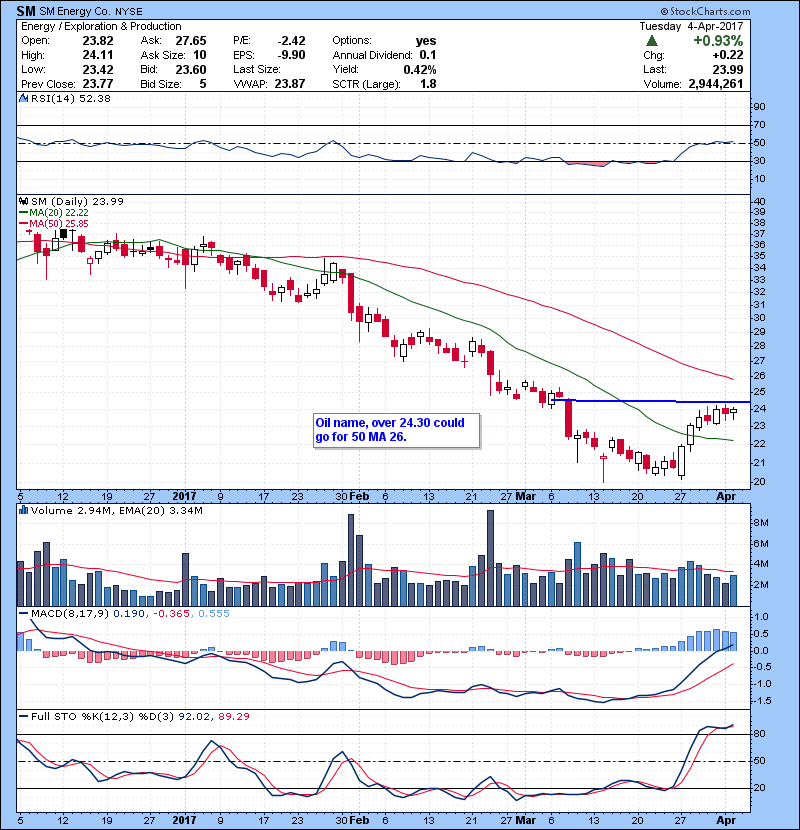This screenshot has width=800, height=830.
Task: Click the Apr label on bottom axis
Action: tap(726, 820)
